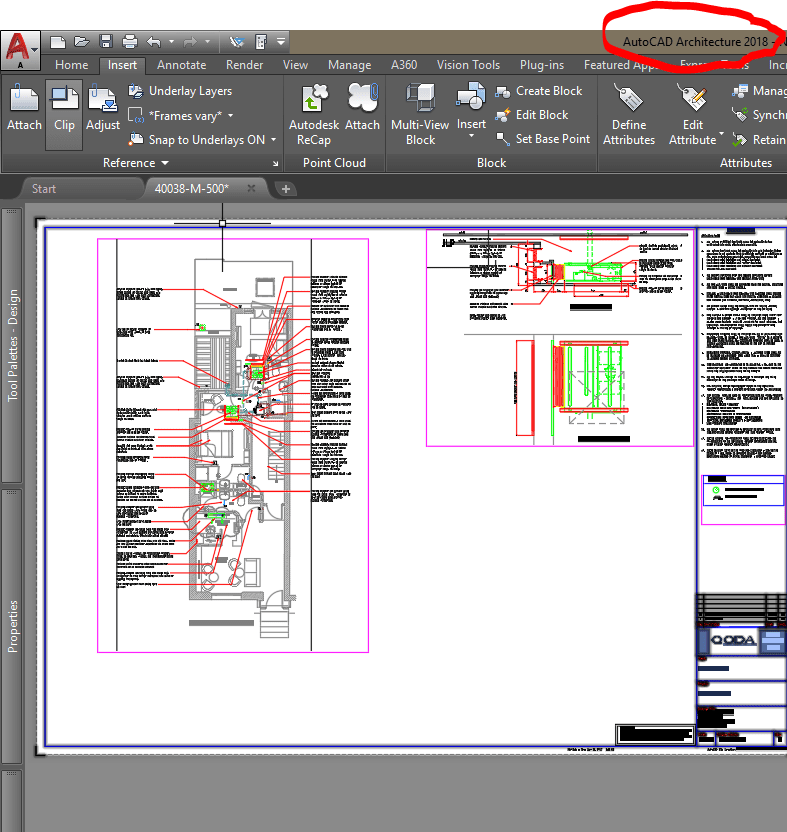Click Define Attributes button
787x832 pixels.
tap(629, 114)
